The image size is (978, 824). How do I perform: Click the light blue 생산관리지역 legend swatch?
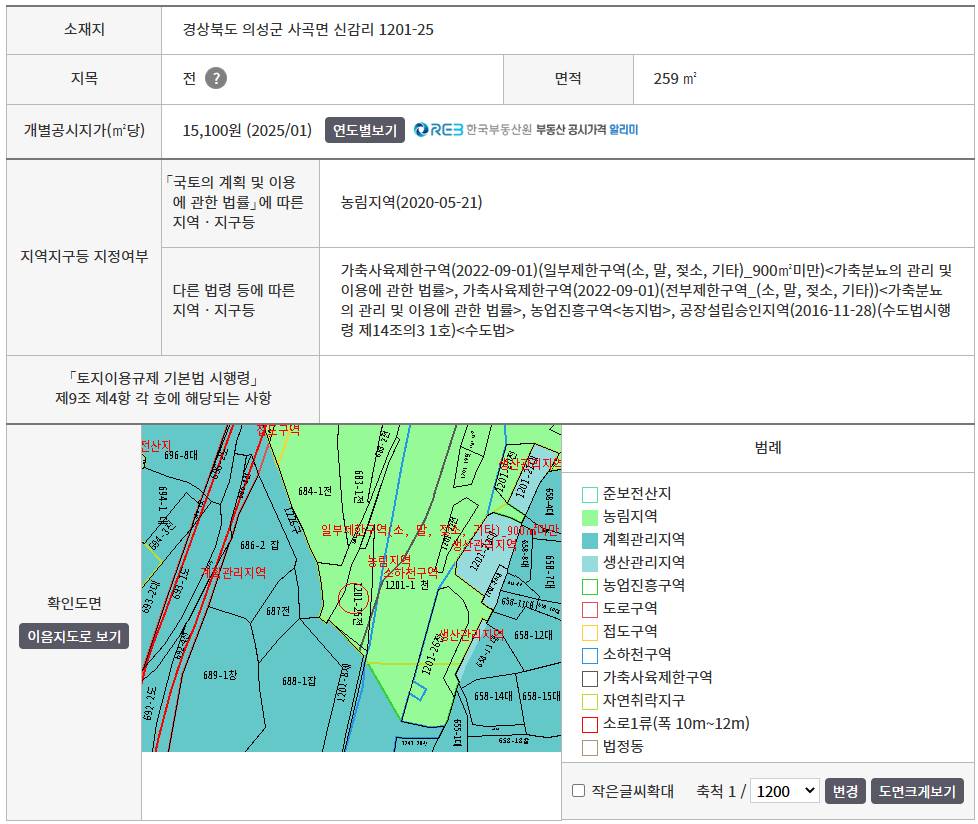click(589, 563)
